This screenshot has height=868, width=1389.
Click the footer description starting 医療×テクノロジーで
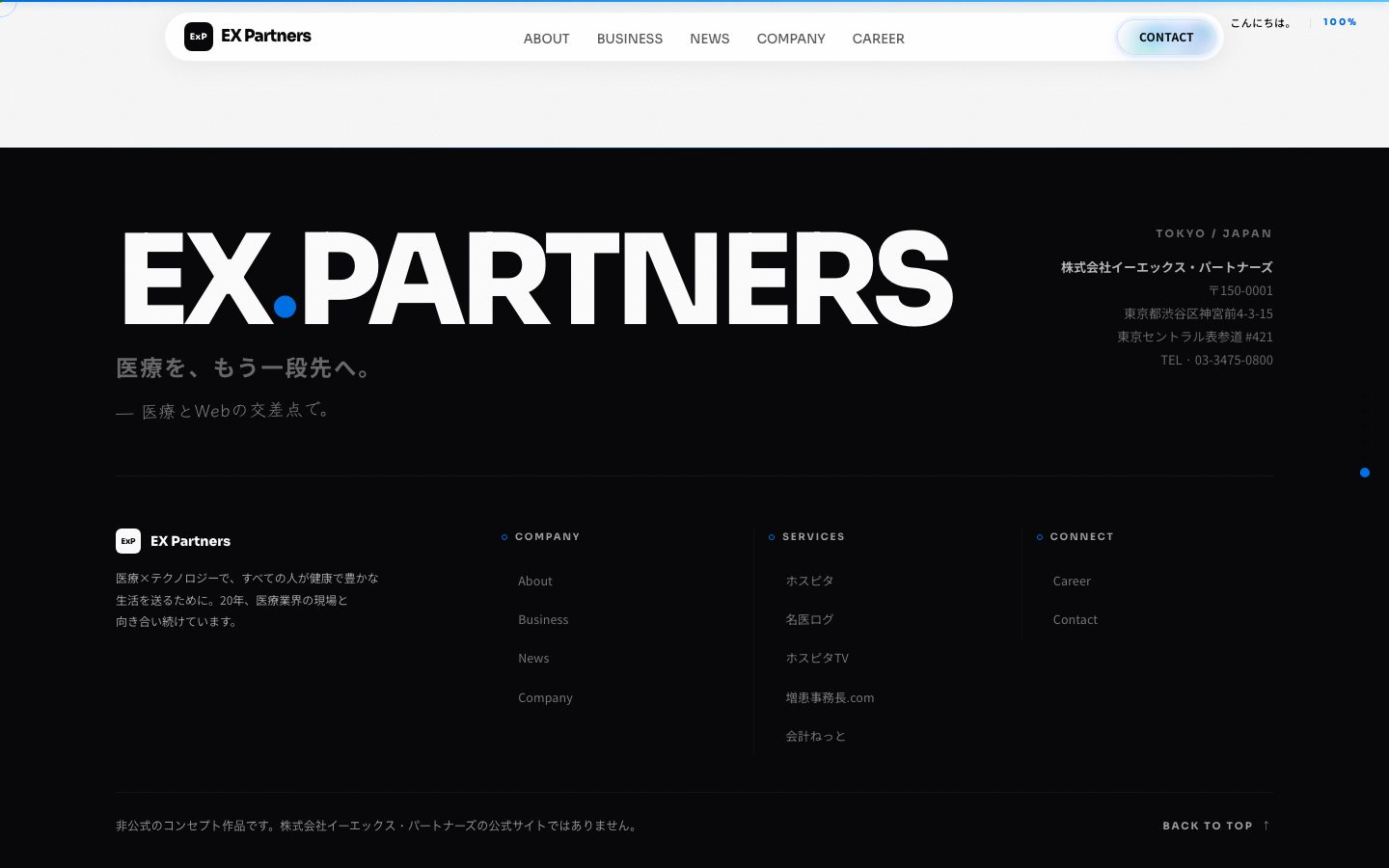pos(247,600)
